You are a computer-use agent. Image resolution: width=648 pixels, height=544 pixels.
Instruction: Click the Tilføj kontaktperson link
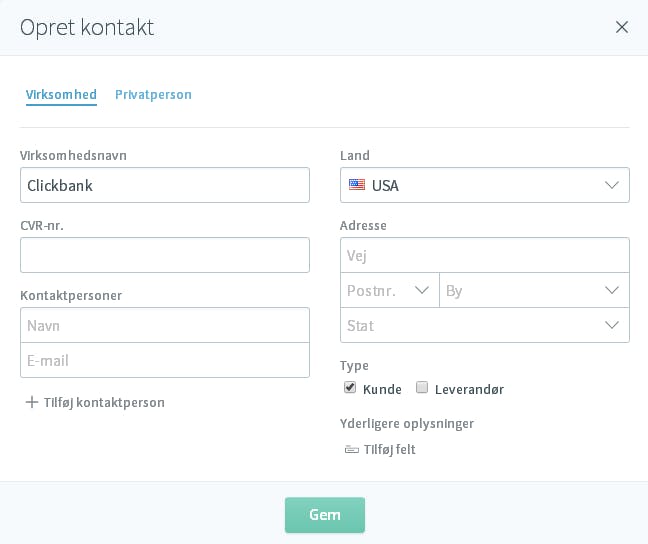104,402
